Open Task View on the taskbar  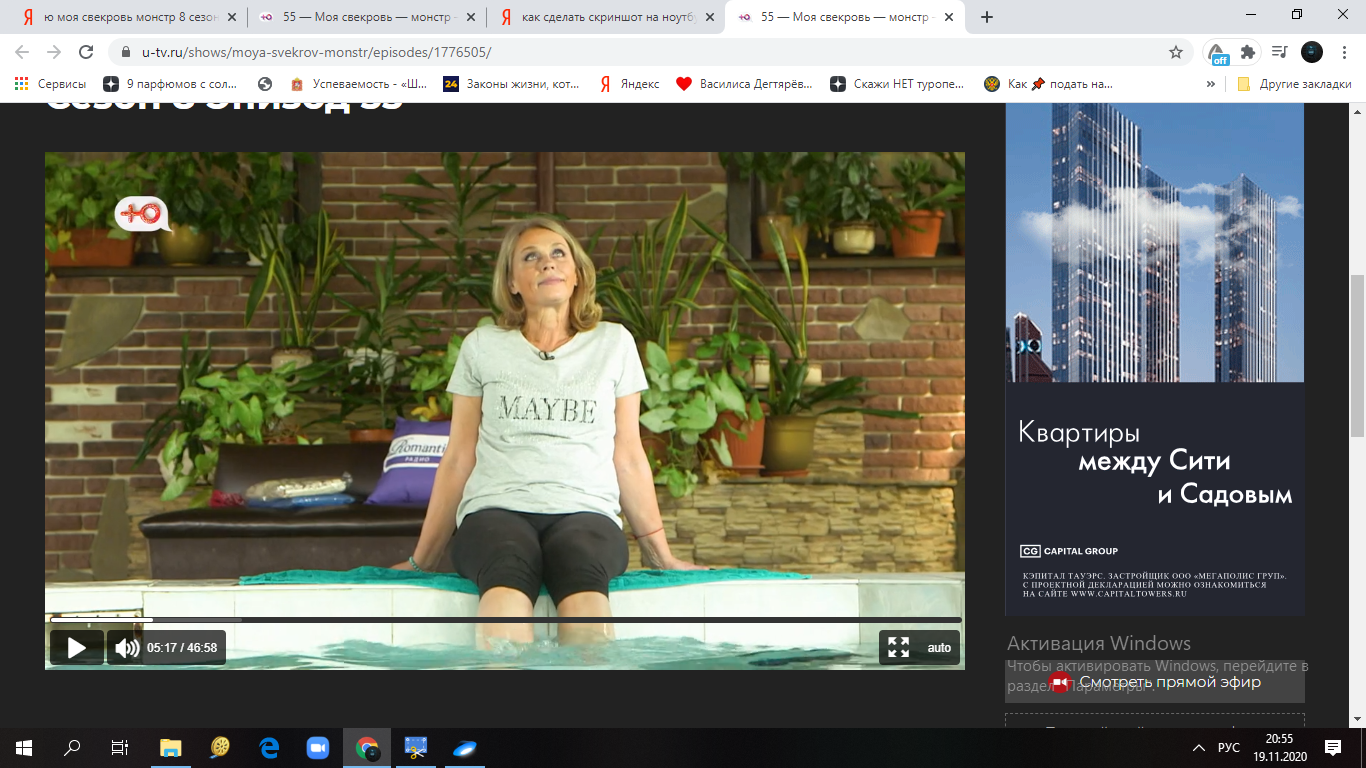[119, 747]
